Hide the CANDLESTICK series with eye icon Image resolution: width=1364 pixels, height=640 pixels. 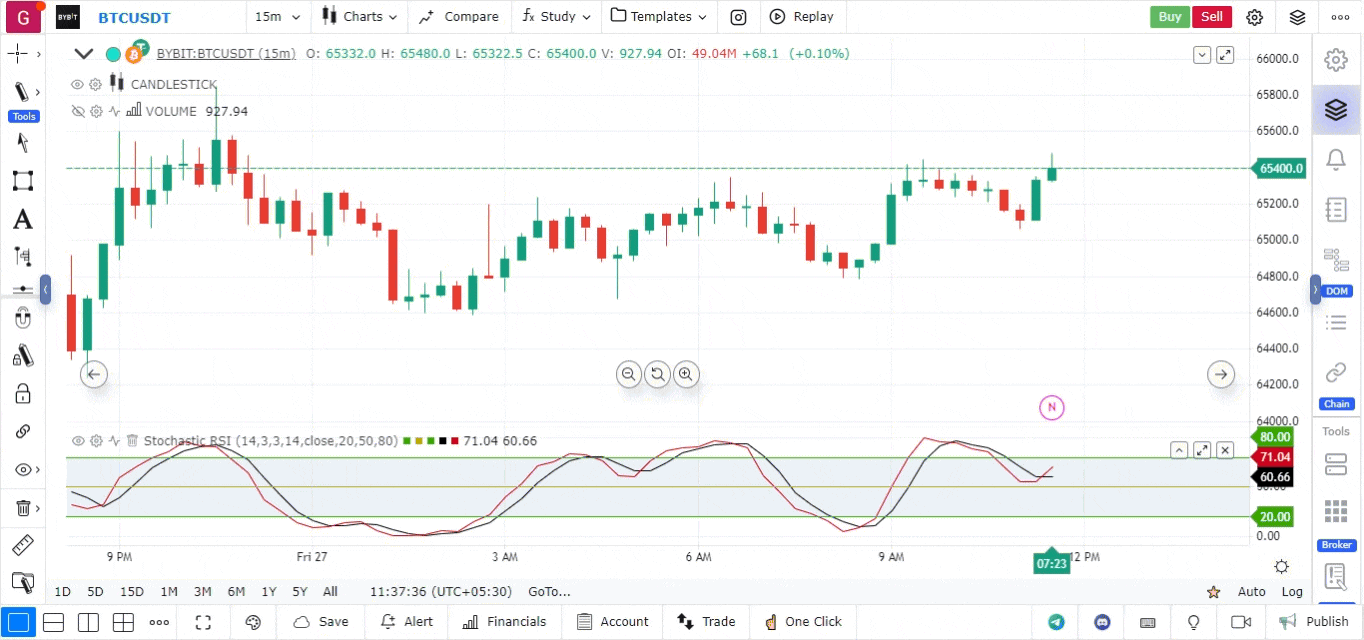[77, 85]
